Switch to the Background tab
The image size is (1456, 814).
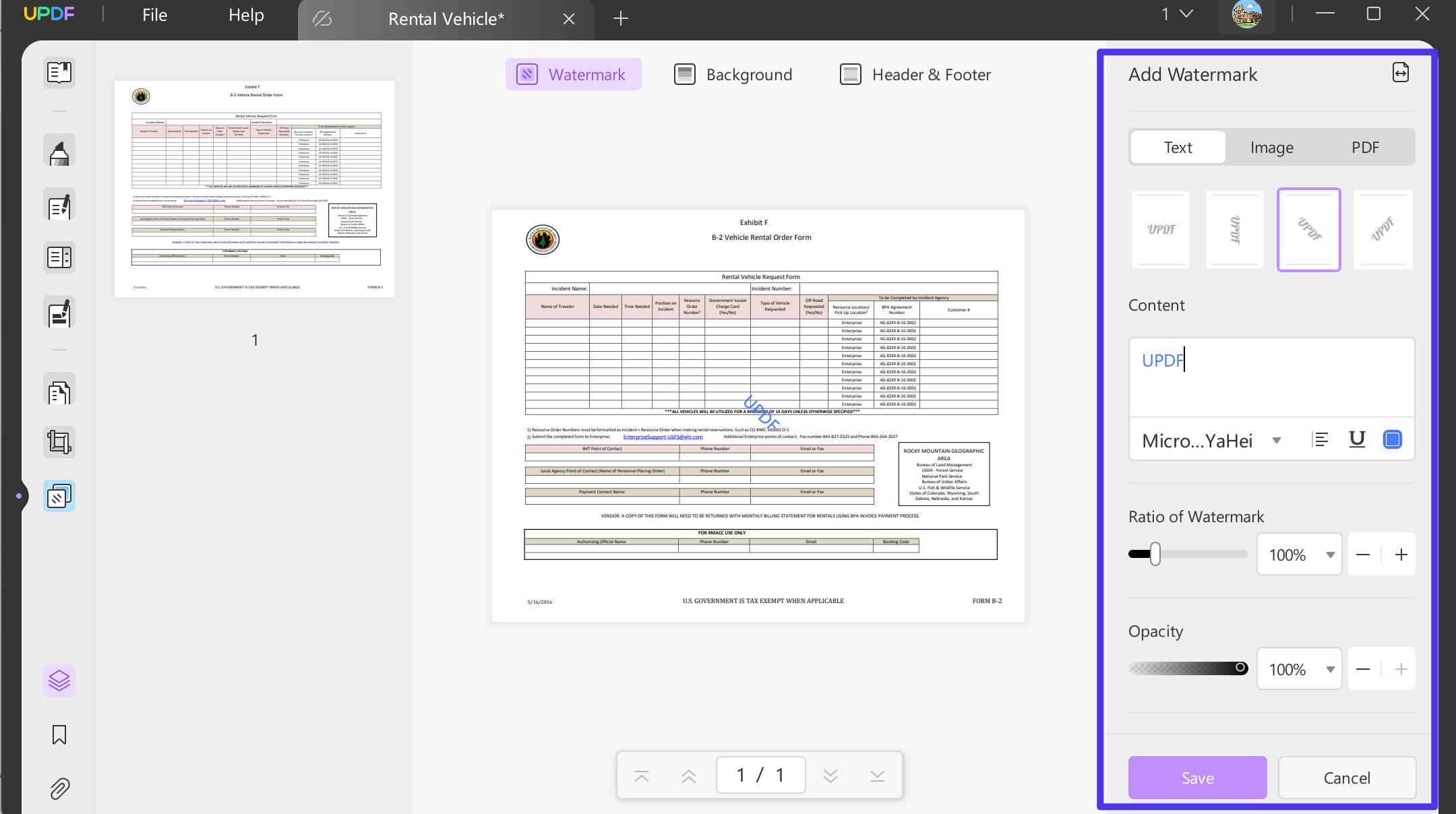(734, 74)
